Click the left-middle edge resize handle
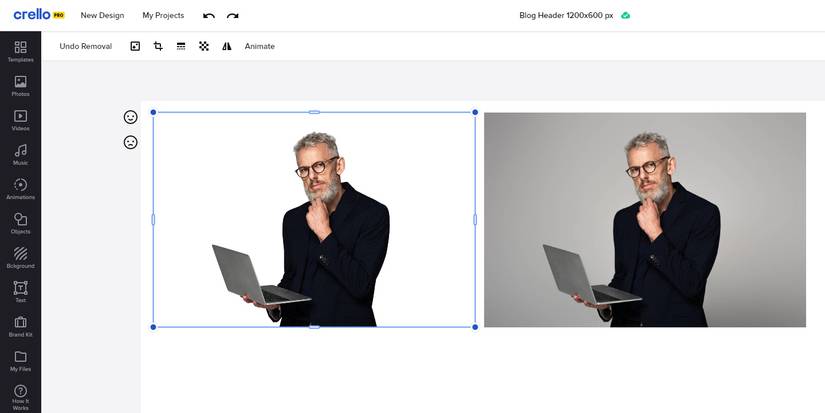This screenshot has width=825, height=413. 154,219
